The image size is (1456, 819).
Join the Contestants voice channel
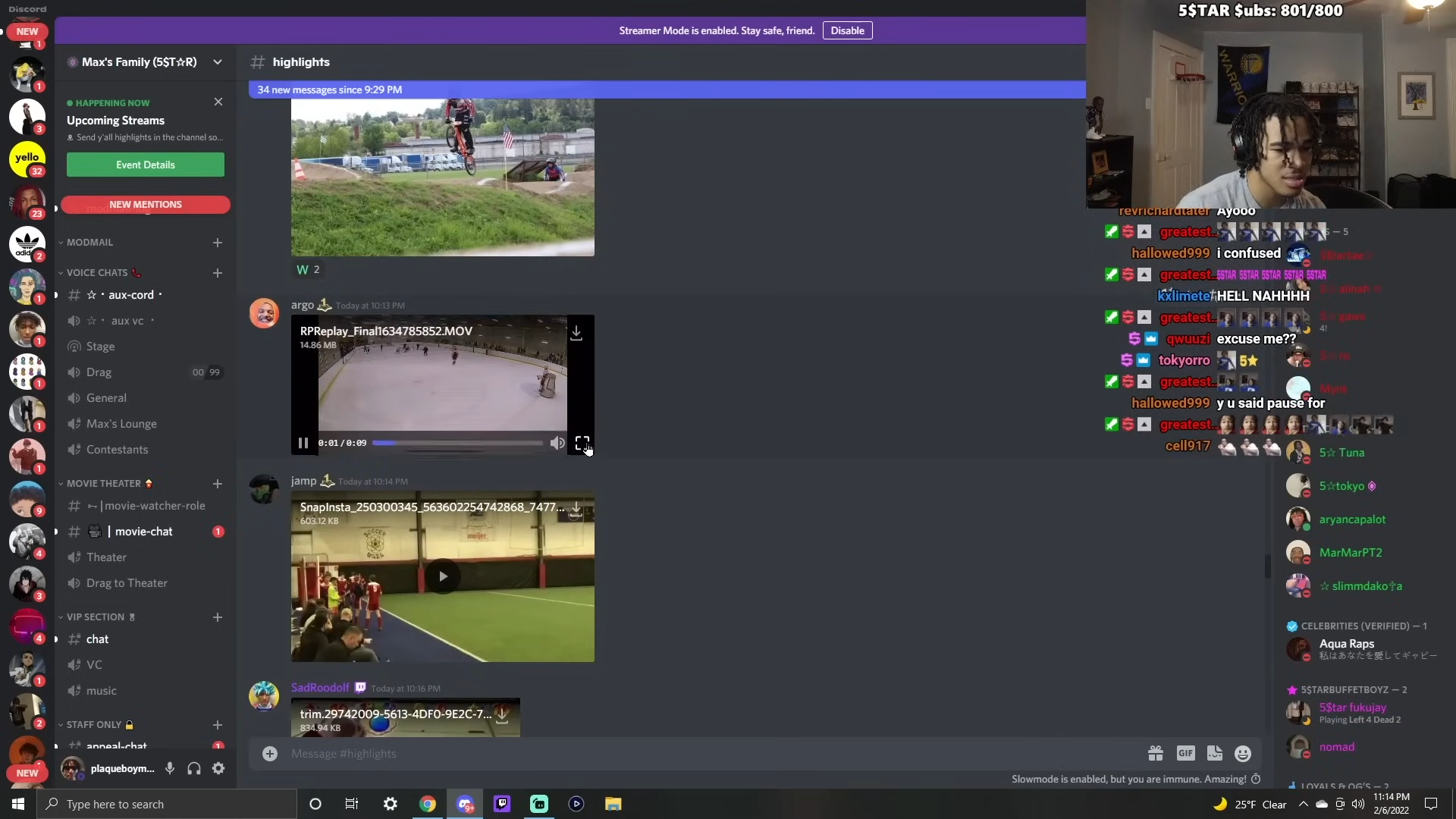click(x=146, y=450)
